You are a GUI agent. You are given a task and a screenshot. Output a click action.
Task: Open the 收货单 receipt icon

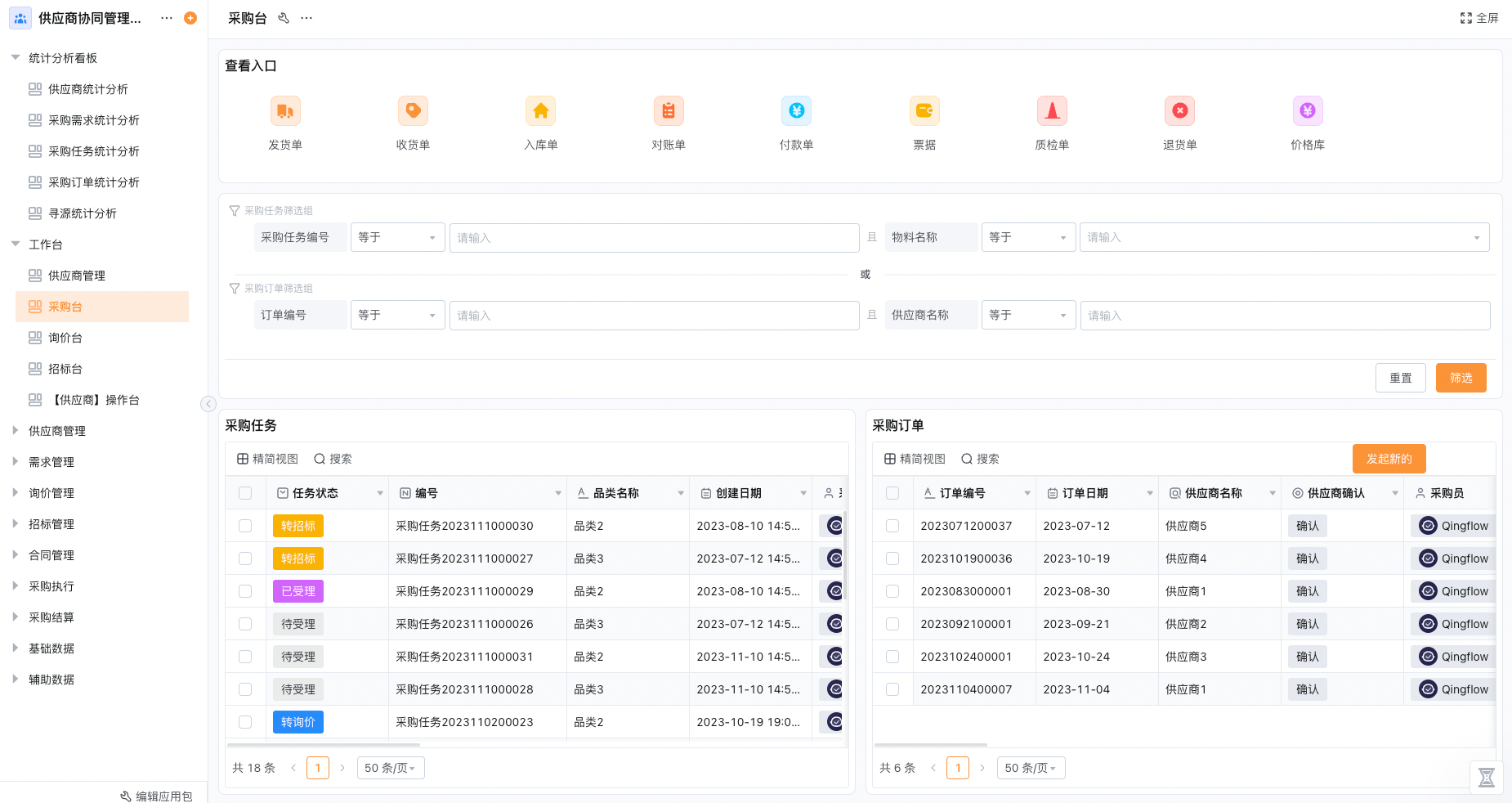point(413,111)
